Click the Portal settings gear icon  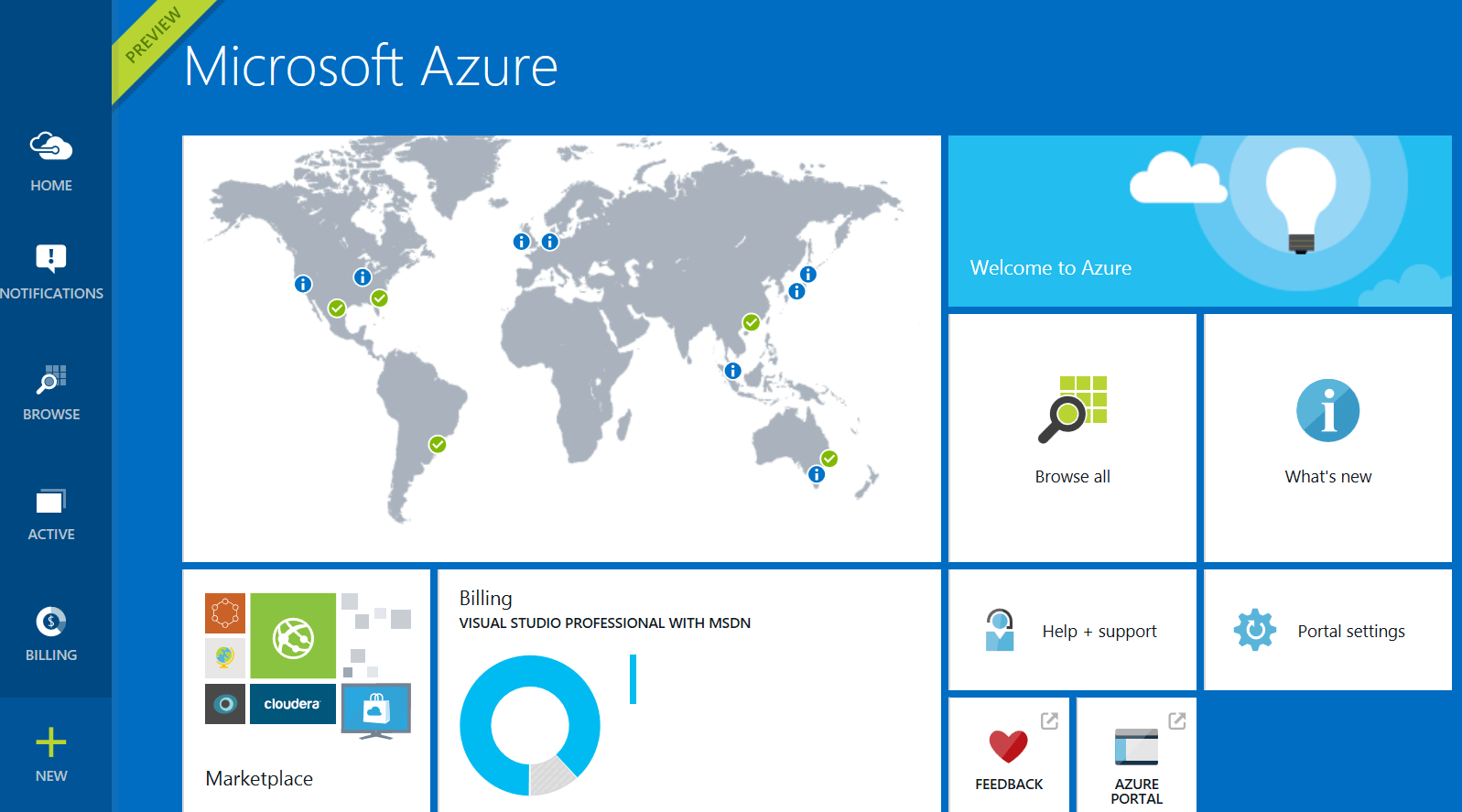[x=1255, y=630]
